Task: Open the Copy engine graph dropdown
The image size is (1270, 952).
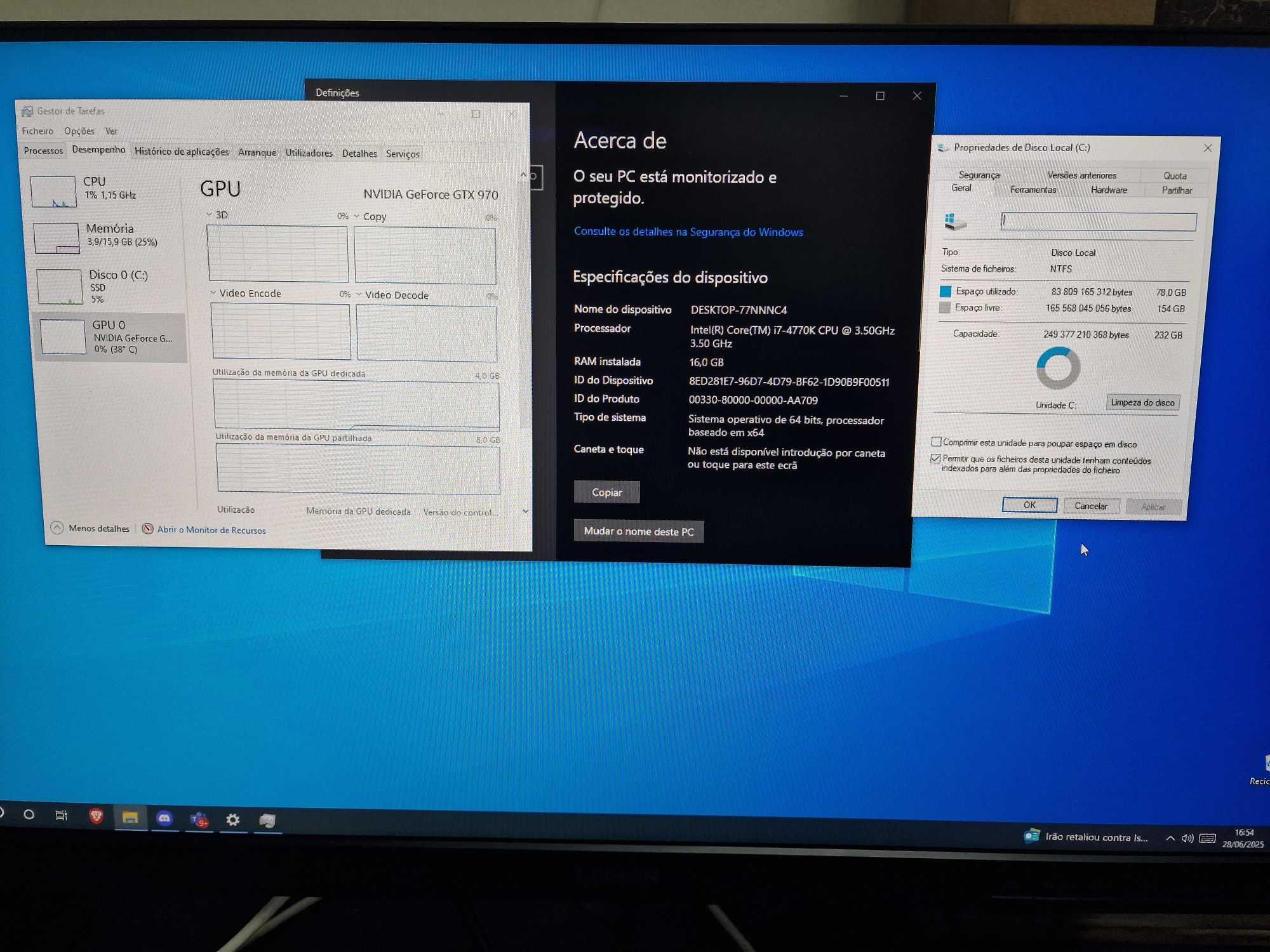Action: 356,216
